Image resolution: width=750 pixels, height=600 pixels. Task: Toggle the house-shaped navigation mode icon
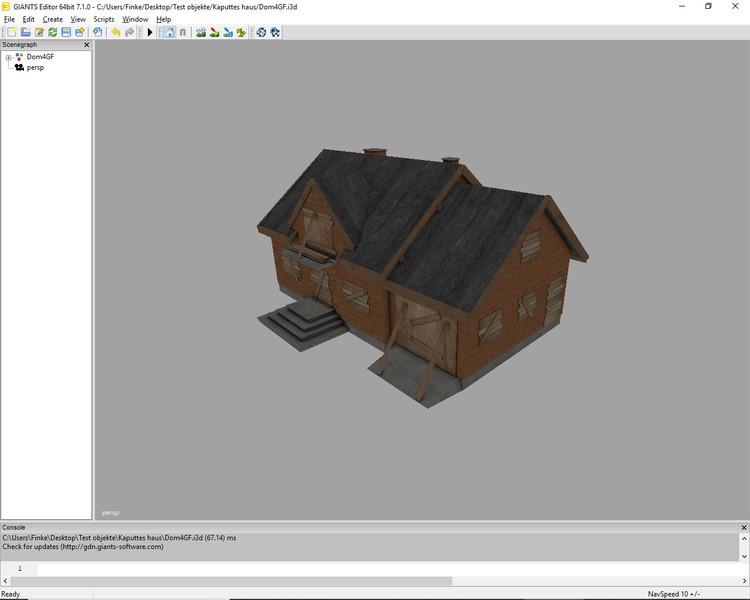click(169, 33)
